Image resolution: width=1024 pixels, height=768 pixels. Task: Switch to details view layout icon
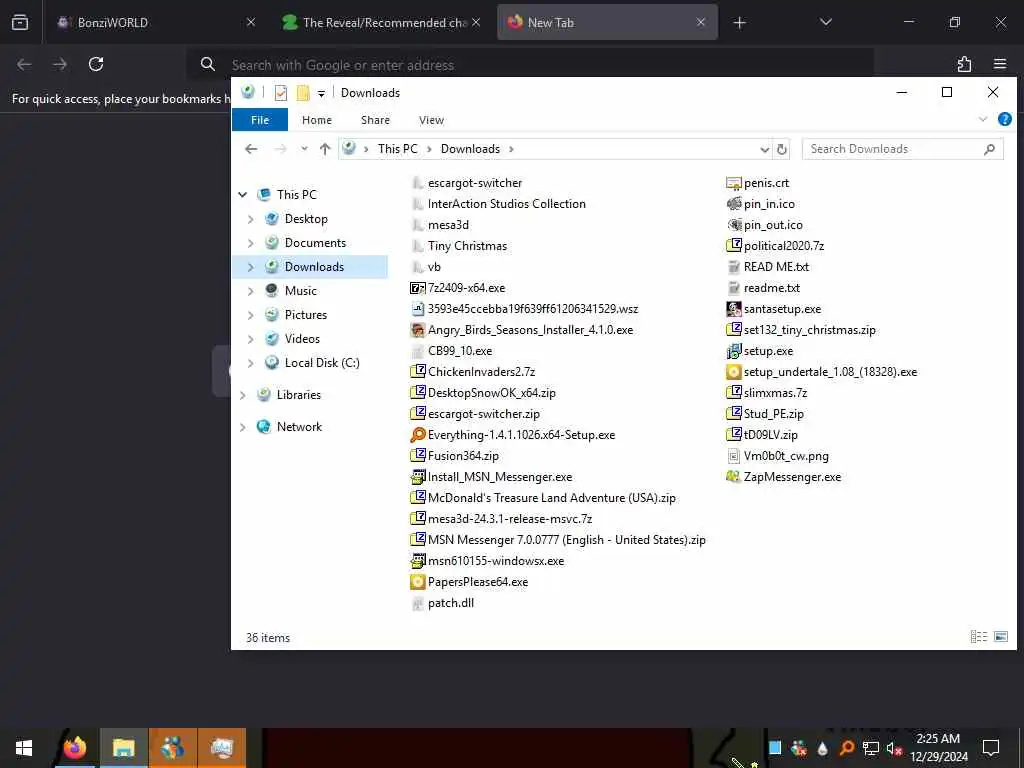point(979,636)
